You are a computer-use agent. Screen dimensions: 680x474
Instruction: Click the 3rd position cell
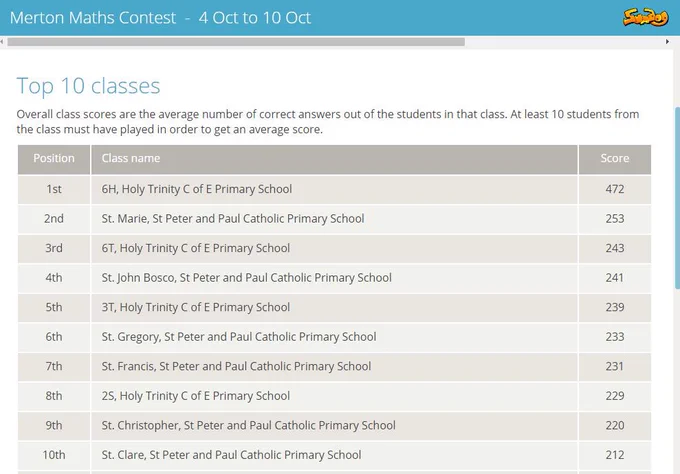click(54, 248)
